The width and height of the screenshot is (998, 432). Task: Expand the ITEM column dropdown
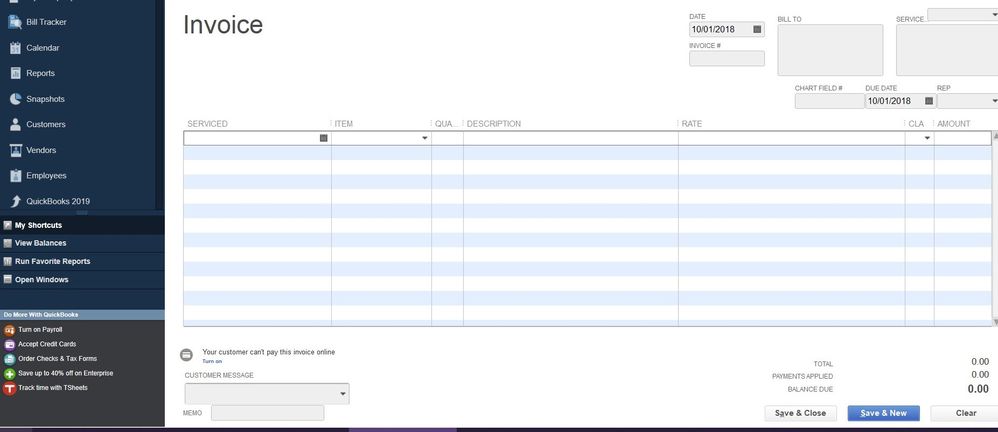(425, 138)
